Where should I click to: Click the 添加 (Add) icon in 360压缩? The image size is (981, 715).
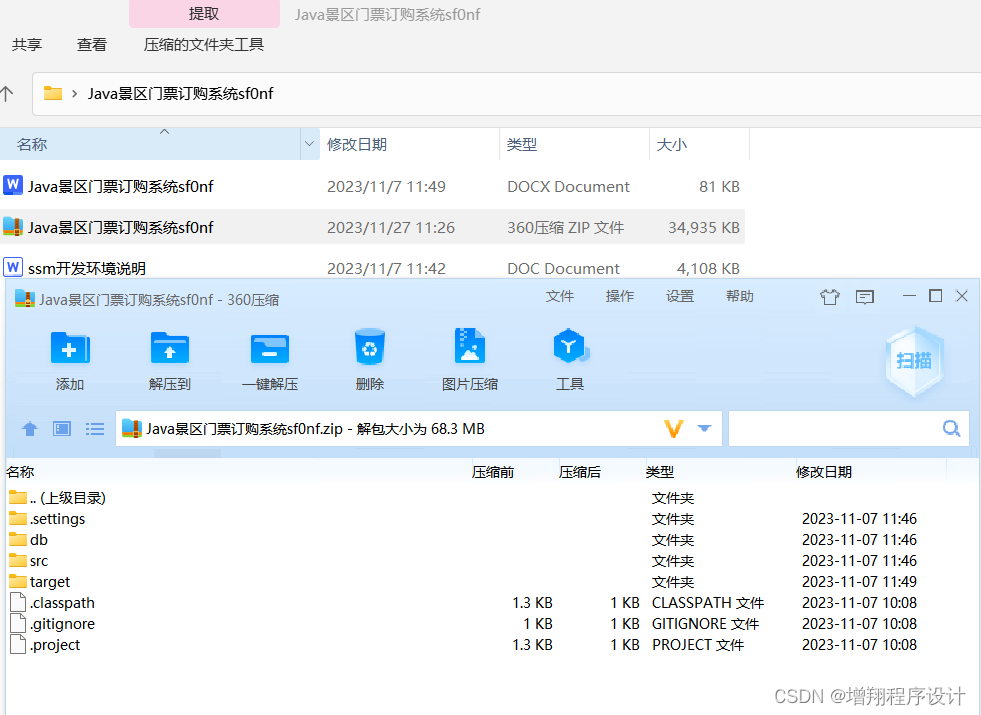pyautogui.click(x=70, y=348)
